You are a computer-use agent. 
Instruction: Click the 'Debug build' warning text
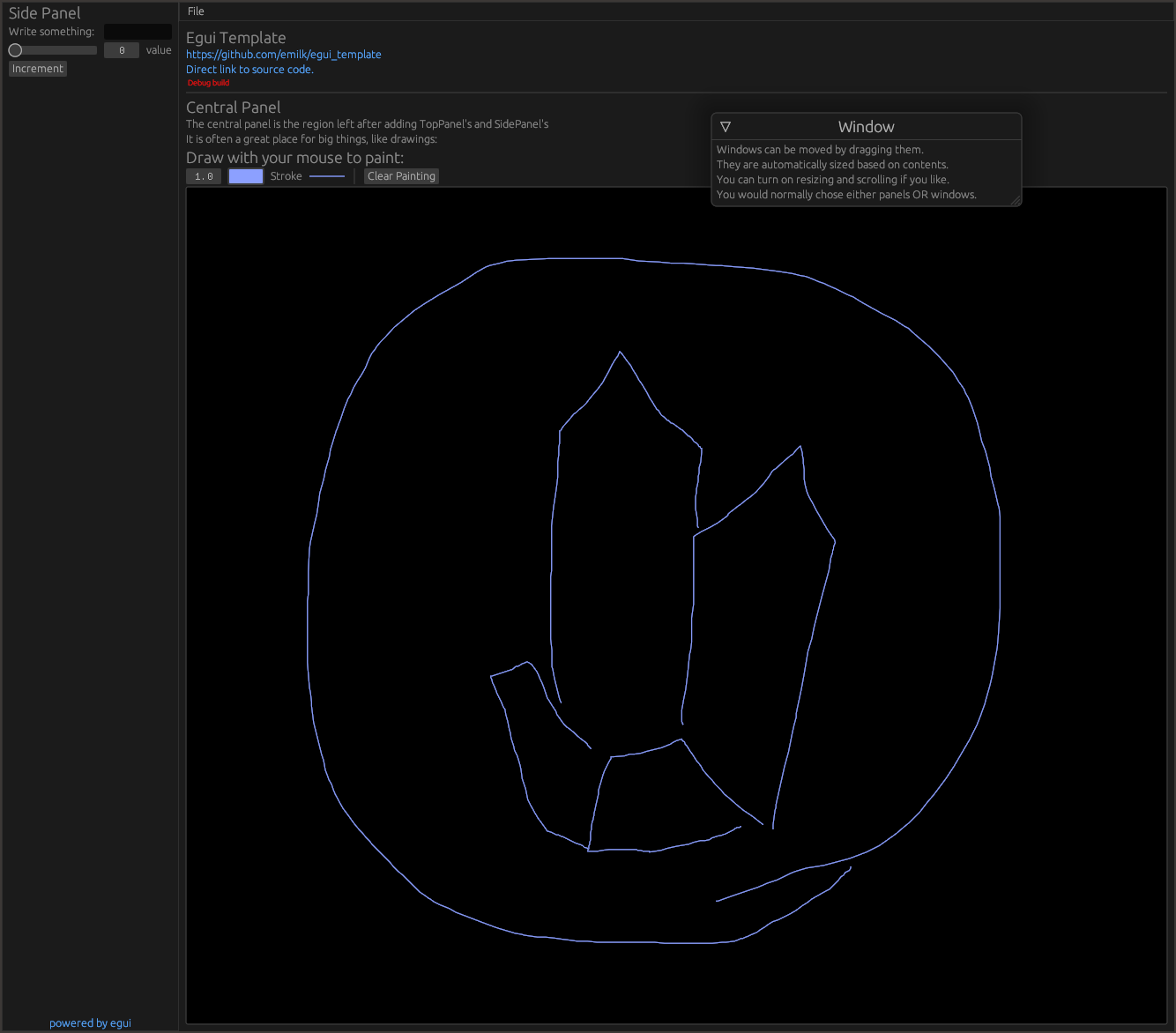tap(208, 83)
